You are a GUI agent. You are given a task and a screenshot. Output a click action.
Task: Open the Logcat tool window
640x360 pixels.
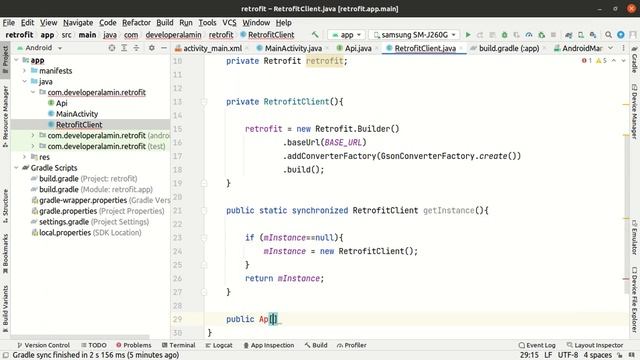219,345
